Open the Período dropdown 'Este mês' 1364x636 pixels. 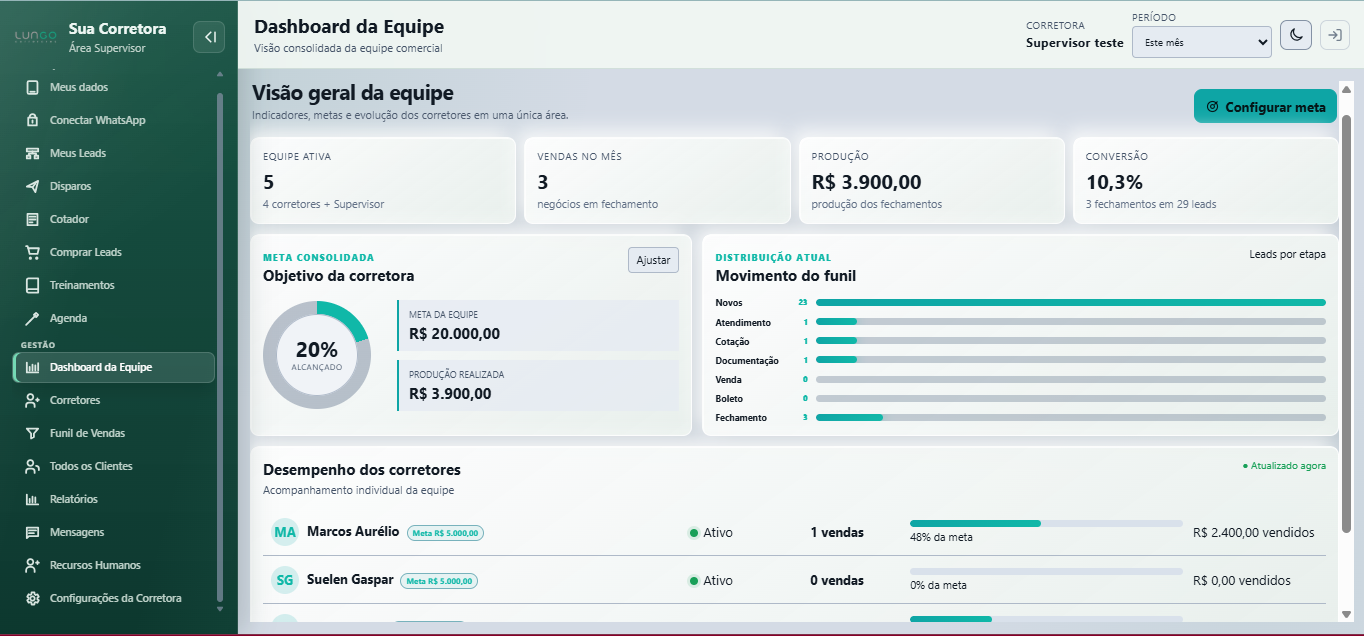tap(1202, 42)
